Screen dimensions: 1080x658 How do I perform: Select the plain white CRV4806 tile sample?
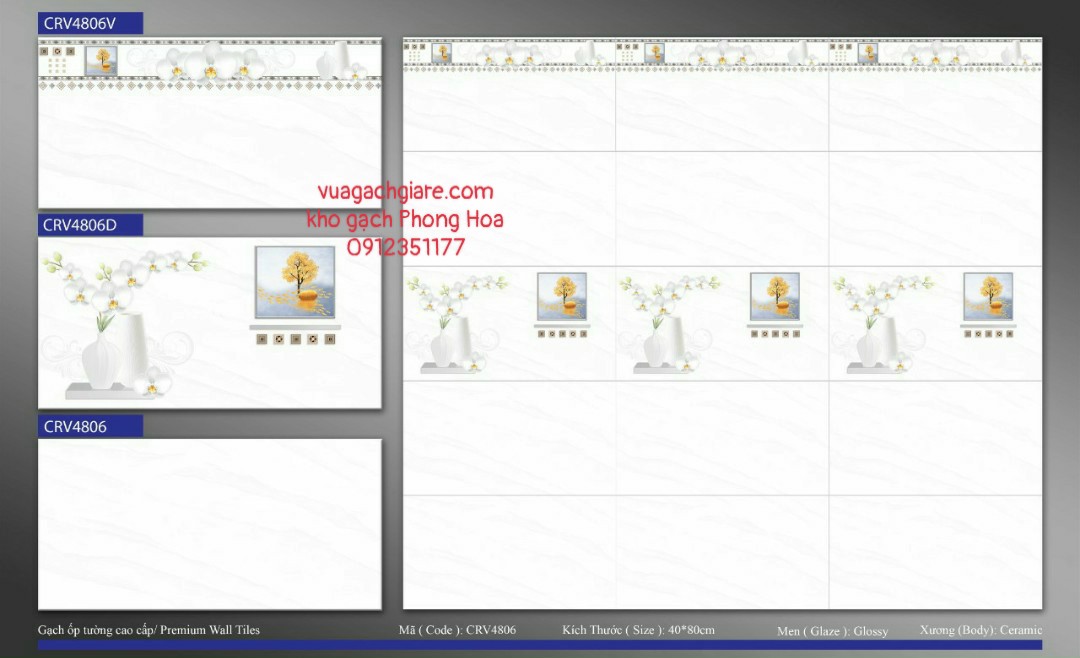coord(210,523)
